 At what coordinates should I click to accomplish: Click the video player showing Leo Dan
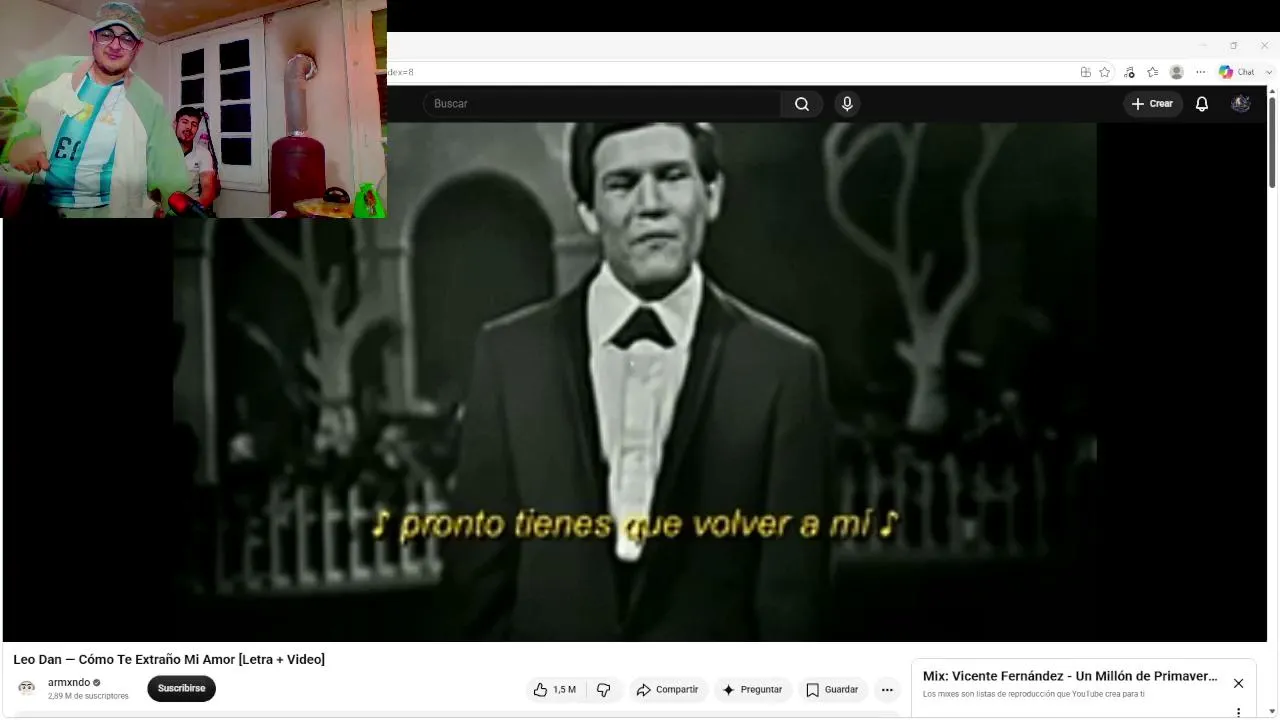coord(634,382)
